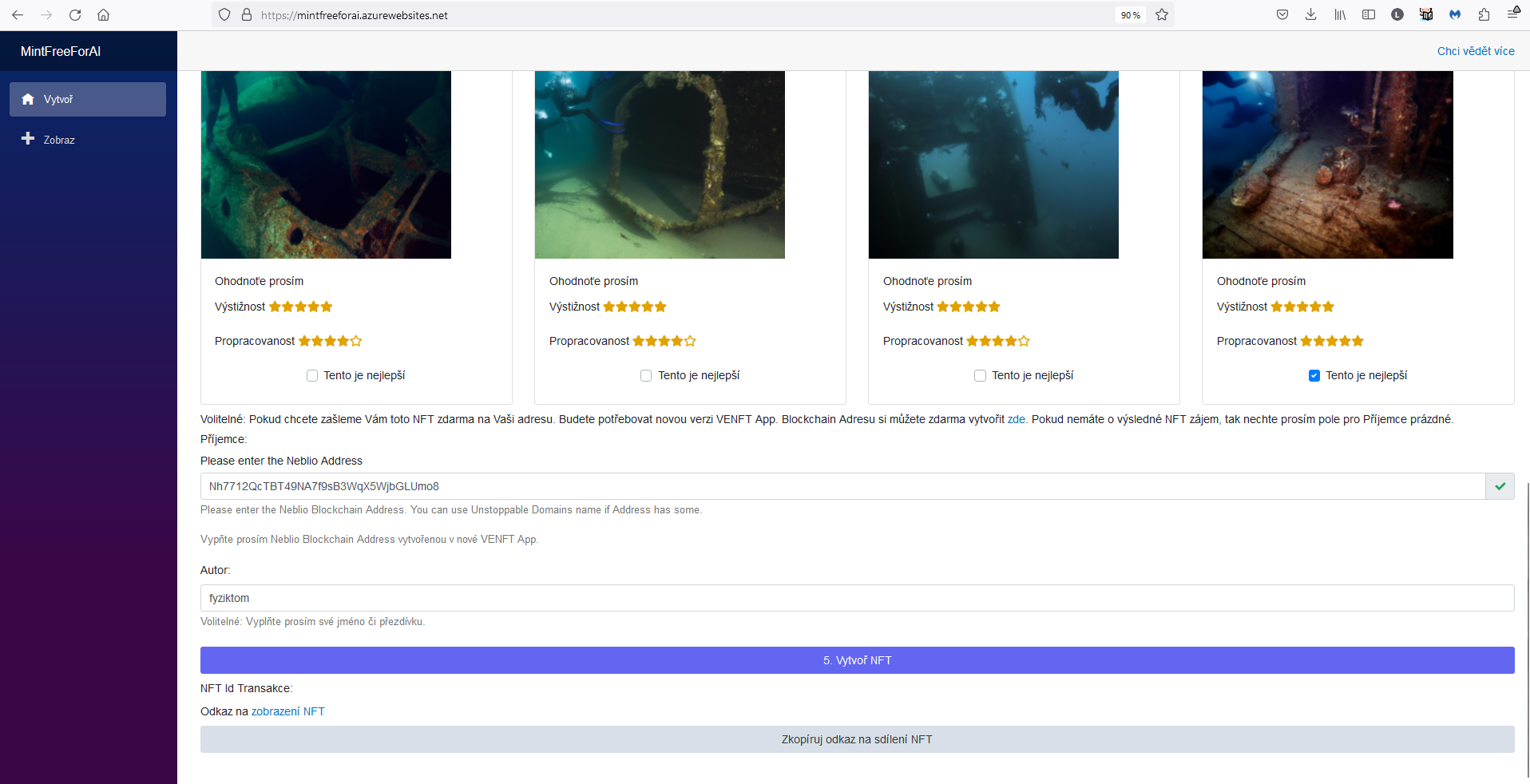Image resolution: width=1530 pixels, height=784 pixels.
Task: Rate first image Výstižnost five stars
Action: (327, 307)
